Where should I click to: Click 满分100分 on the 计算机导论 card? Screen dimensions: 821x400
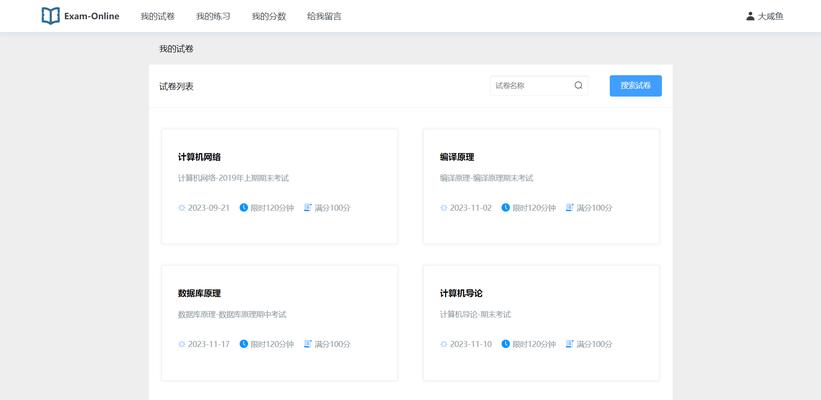pyautogui.click(x=594, y=344)
